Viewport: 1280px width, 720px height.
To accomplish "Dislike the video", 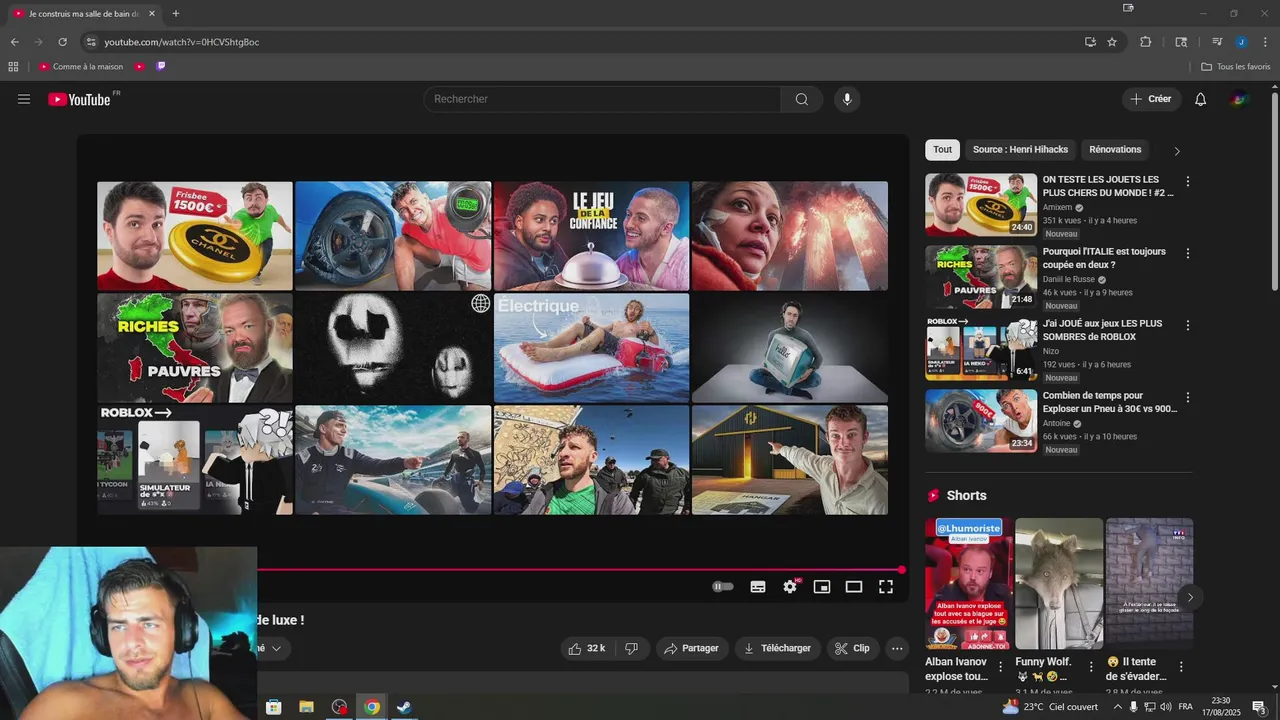I will tap(632, 648).
